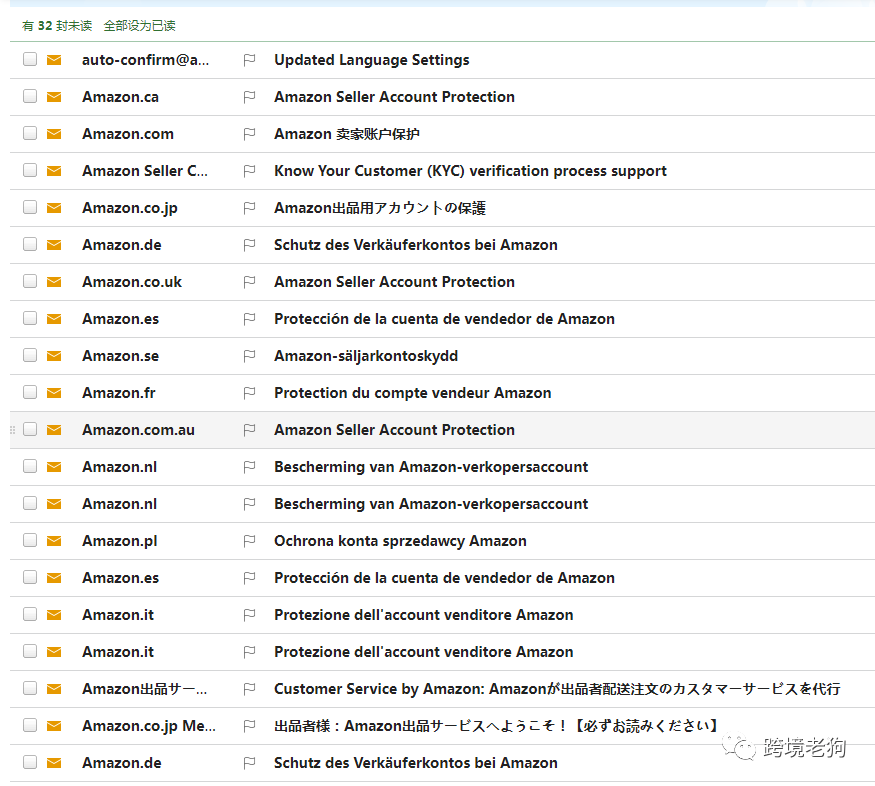Open Ochrona konta sprzedawcy Amazon email

pyautogui.click(x=400, y=541)
